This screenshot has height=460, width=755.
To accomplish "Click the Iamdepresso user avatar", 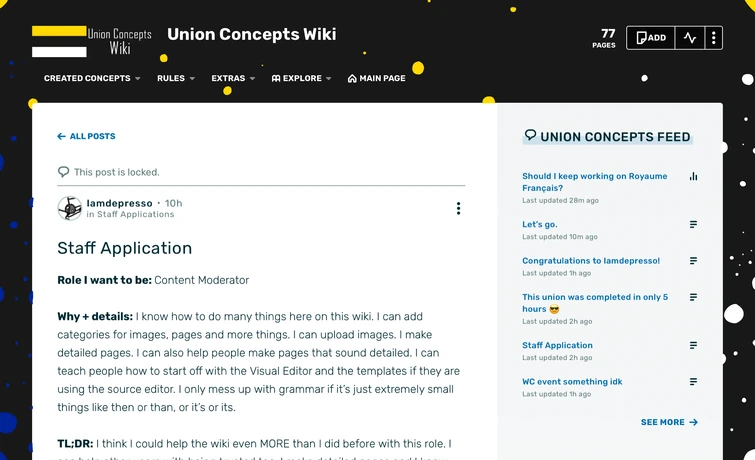I will pyautogui.click(x=70, y=208).
